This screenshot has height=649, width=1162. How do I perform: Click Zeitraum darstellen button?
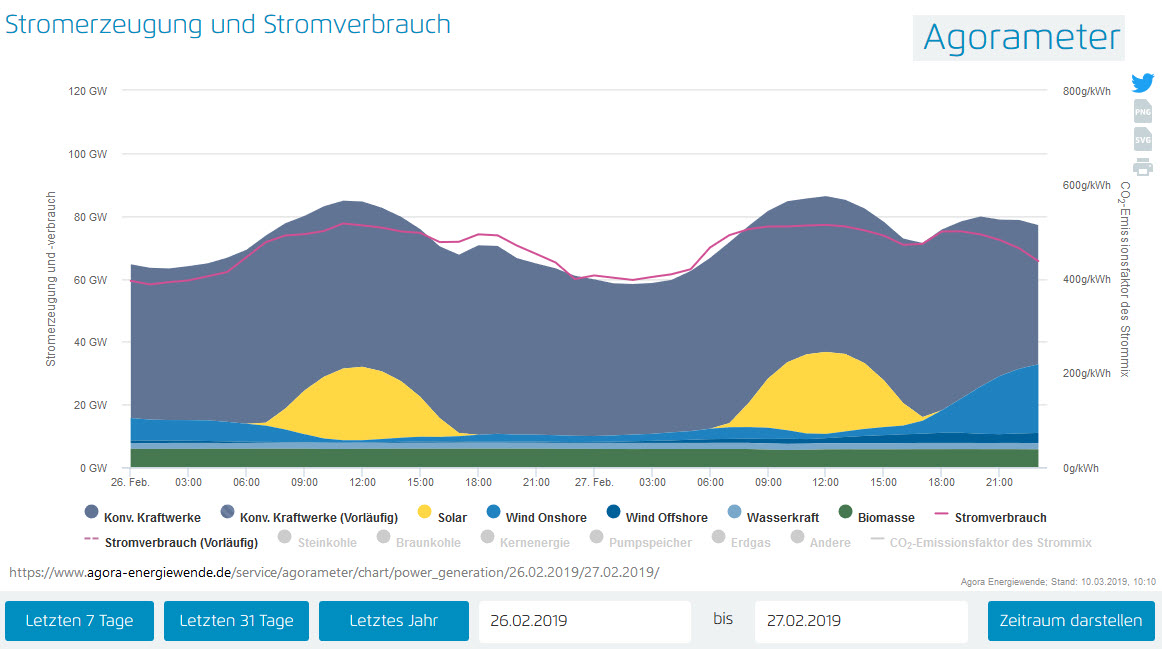coord(1071,620)
